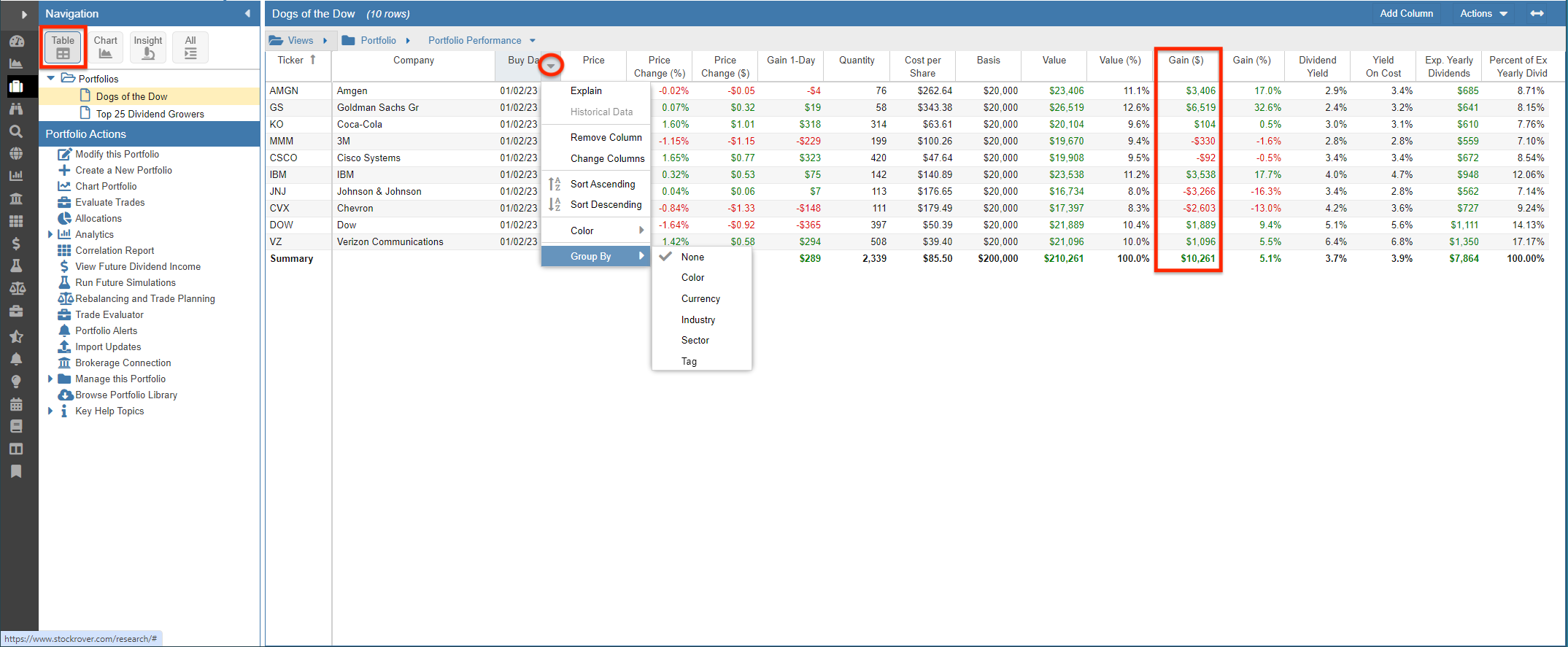
Task: Select Group By Industry option
Action: coord(698,319)
